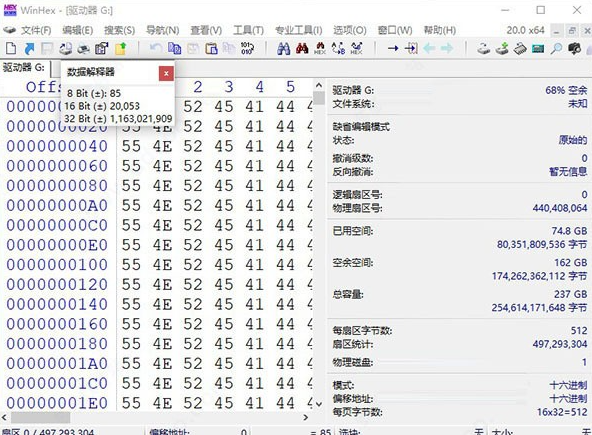Click the Open Folder icon
The width and height of the screenshot is (592, 435).
coord(120,48)
